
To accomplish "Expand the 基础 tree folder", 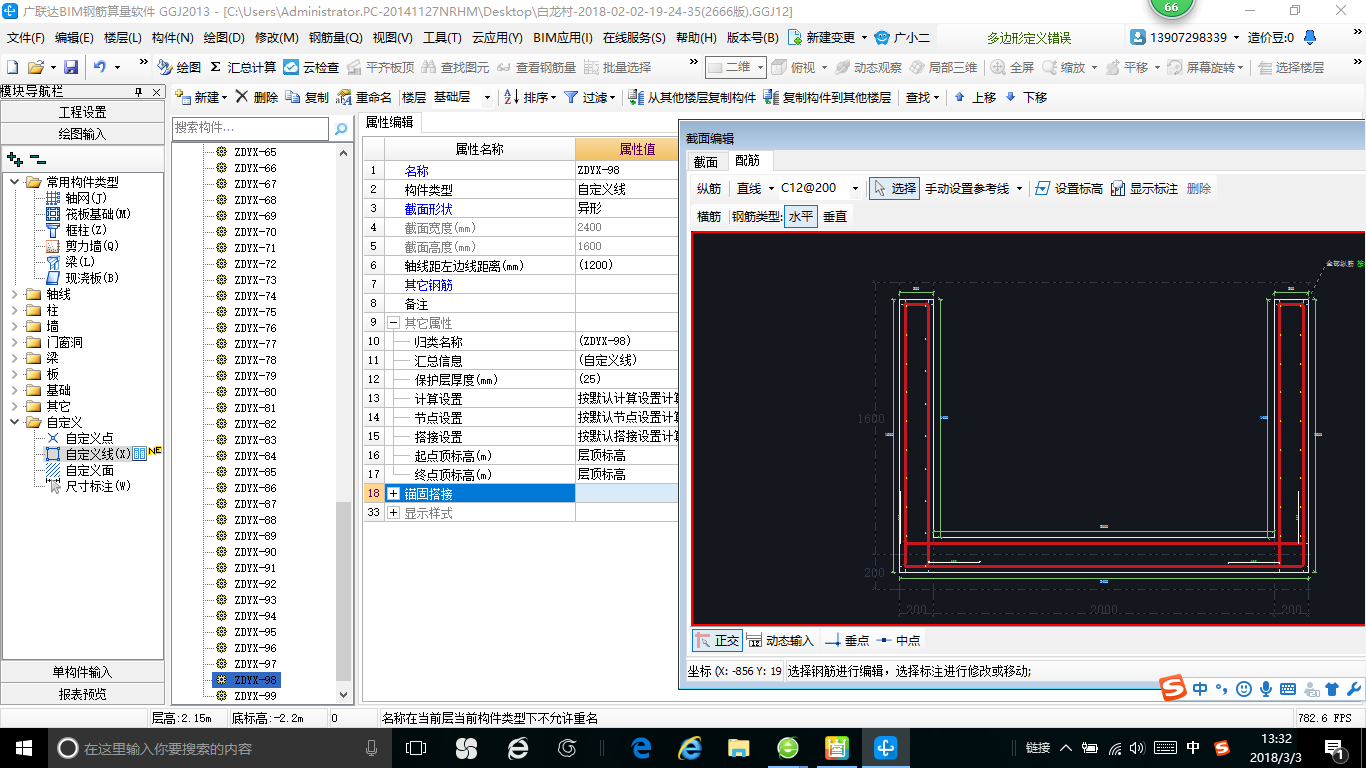I will 15,390.
